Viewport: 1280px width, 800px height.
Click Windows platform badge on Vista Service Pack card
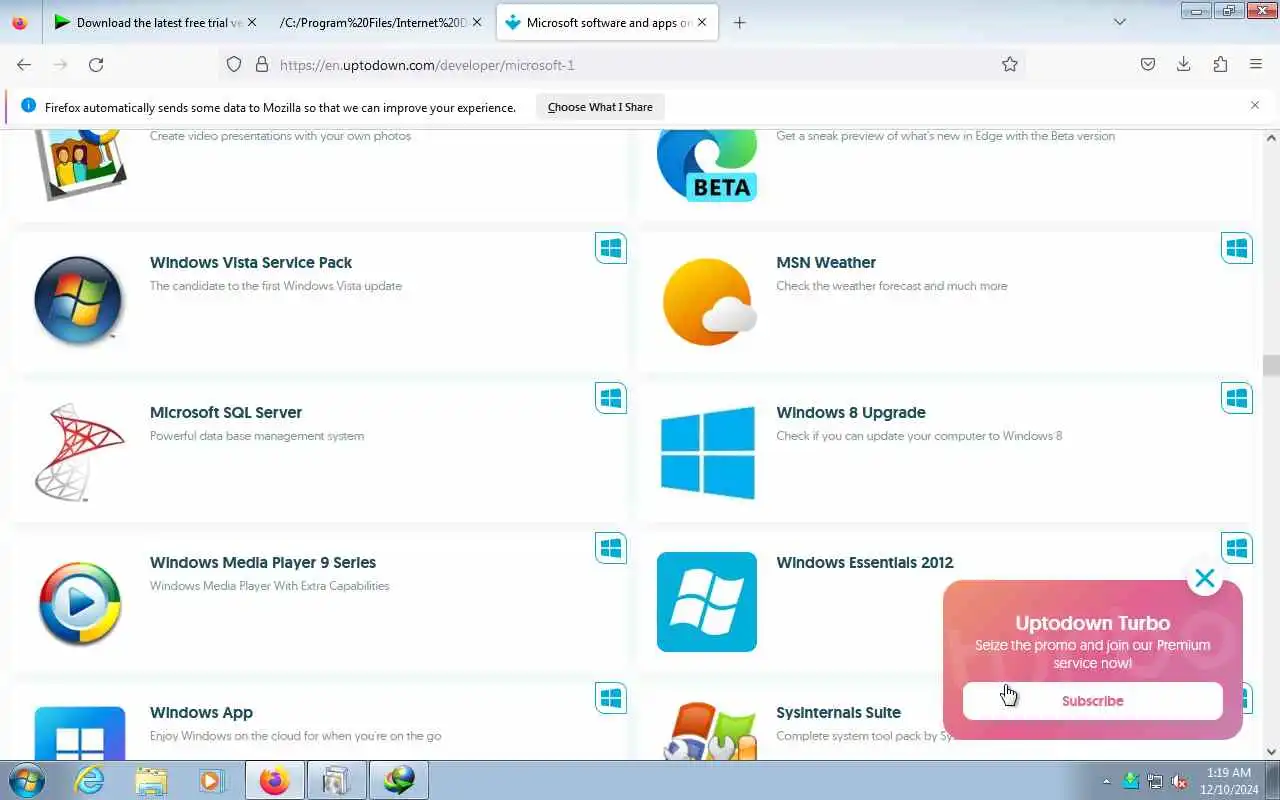(x=610, y=248)
